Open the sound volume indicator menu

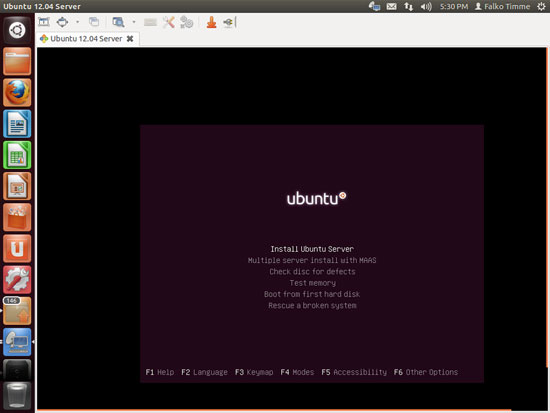[x=426, y=6]
